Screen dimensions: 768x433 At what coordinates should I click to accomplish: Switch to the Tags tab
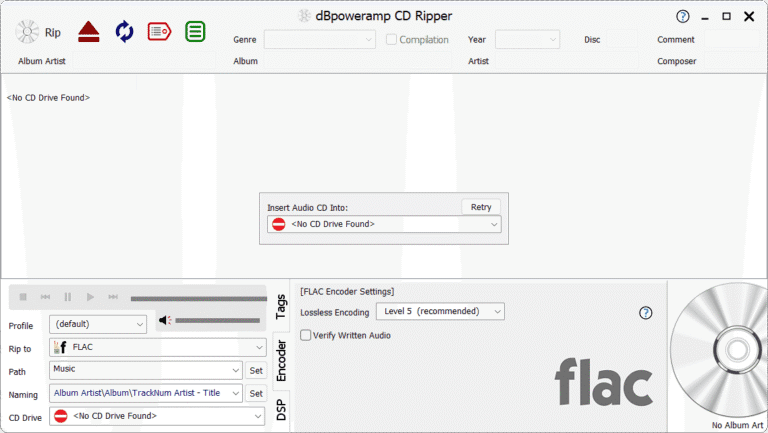tap(281, 307)
